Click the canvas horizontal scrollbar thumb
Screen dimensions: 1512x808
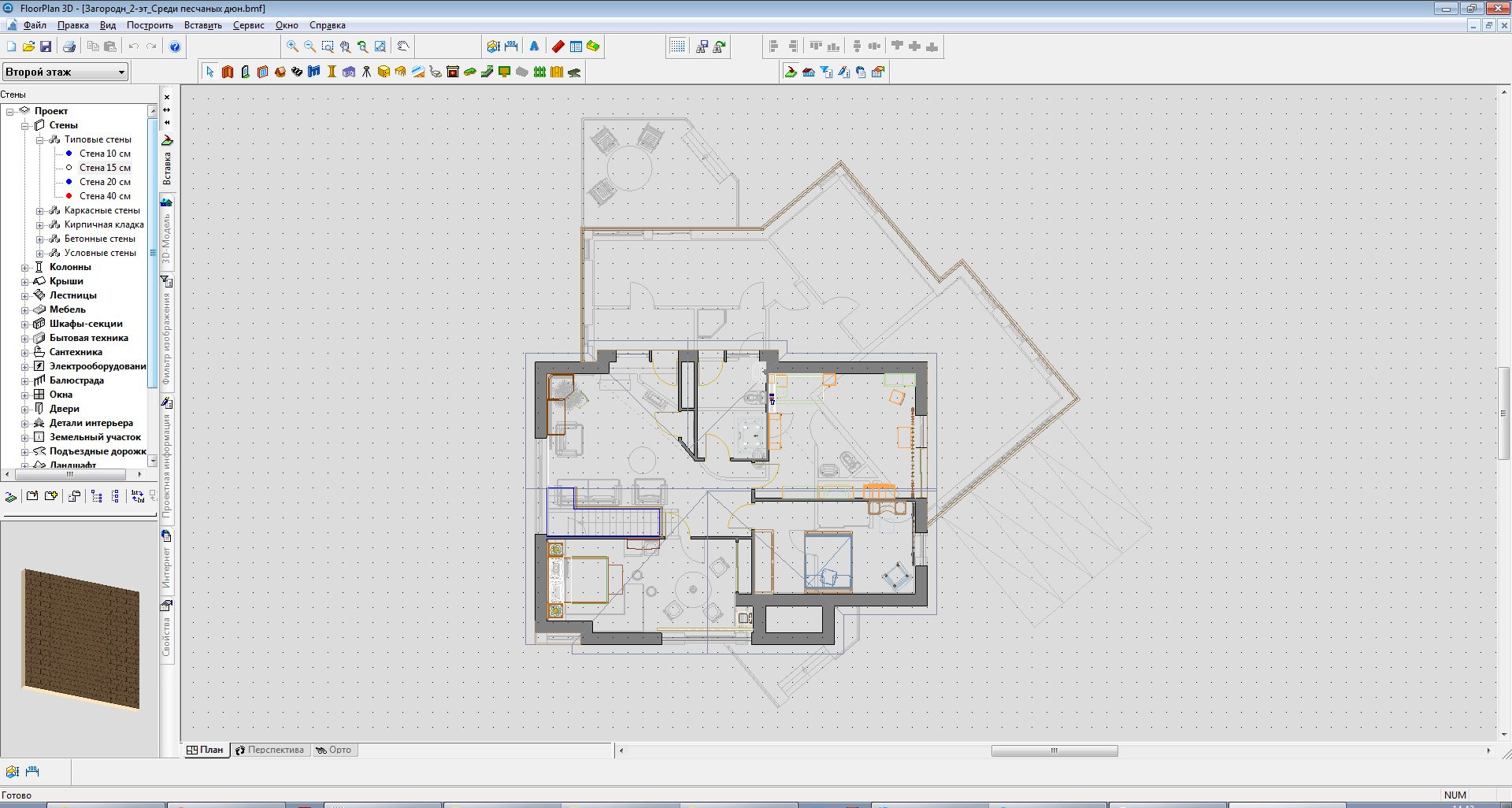[1054, 751]
